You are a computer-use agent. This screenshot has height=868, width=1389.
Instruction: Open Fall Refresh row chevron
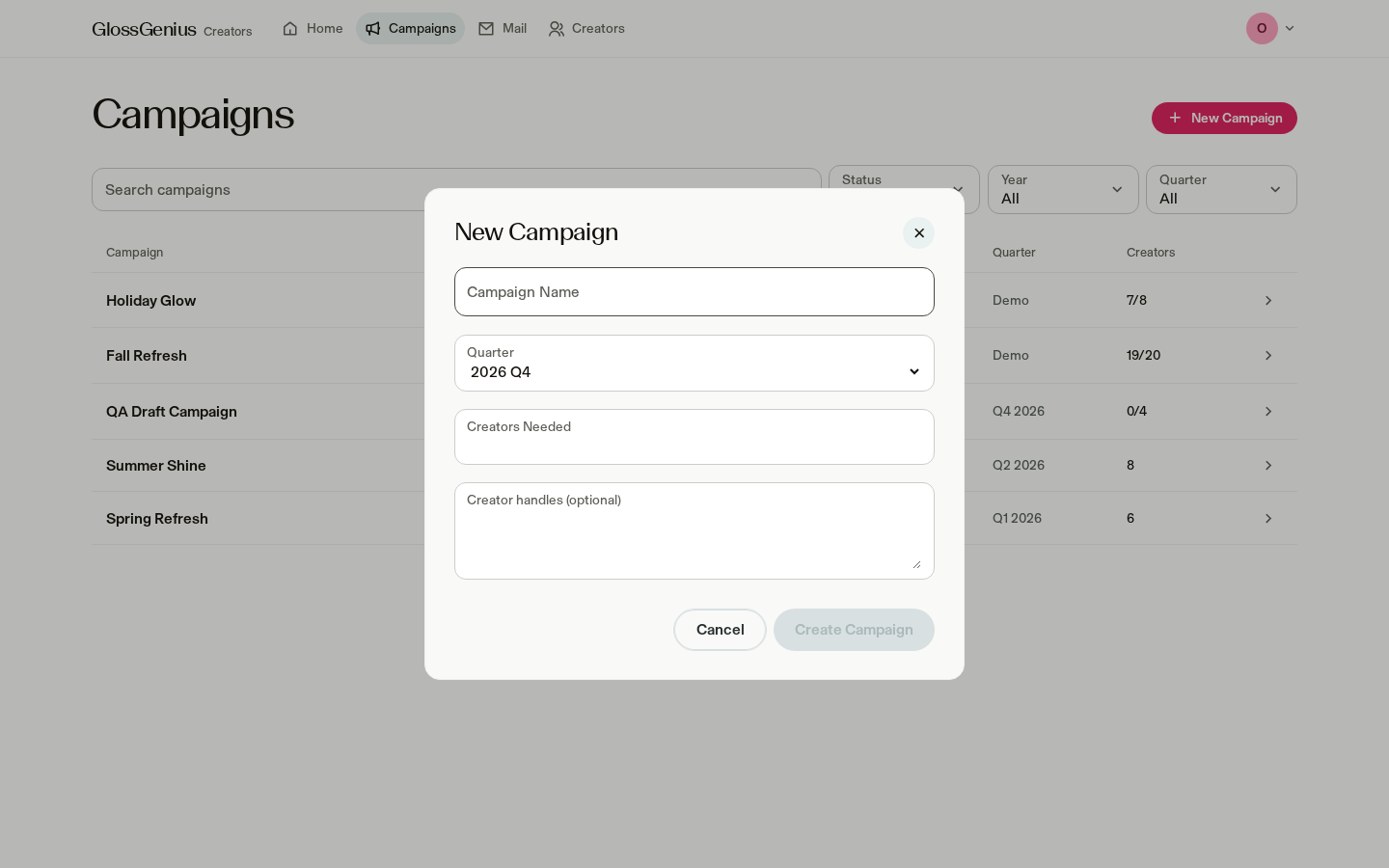tap(1268, 356)
